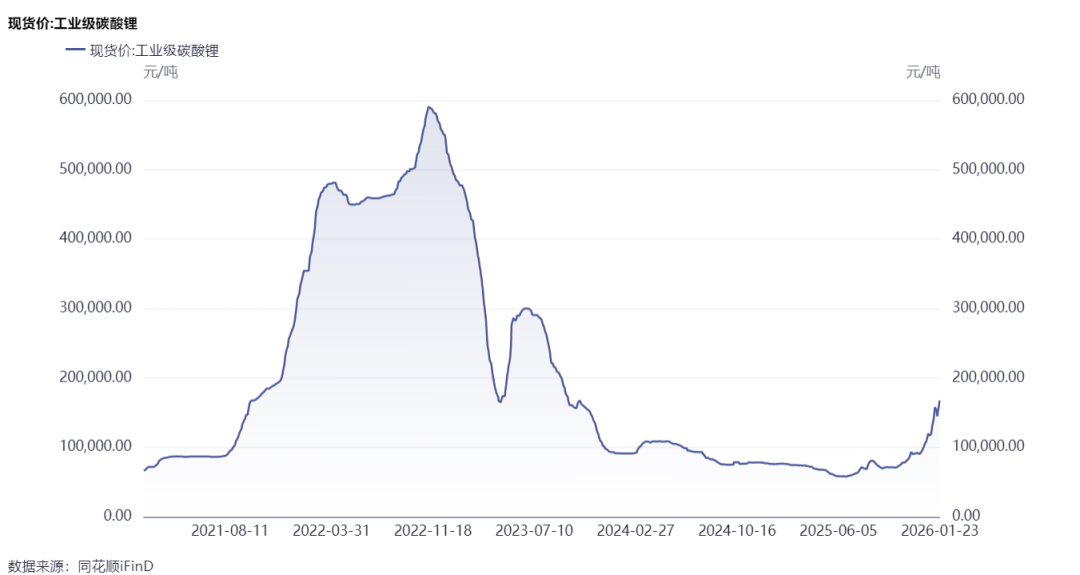The width and height of the screenshot is (1080, 575).
Task: Click date label 2024-10-16
Action: pyautogui.click(x=737, y=531)
